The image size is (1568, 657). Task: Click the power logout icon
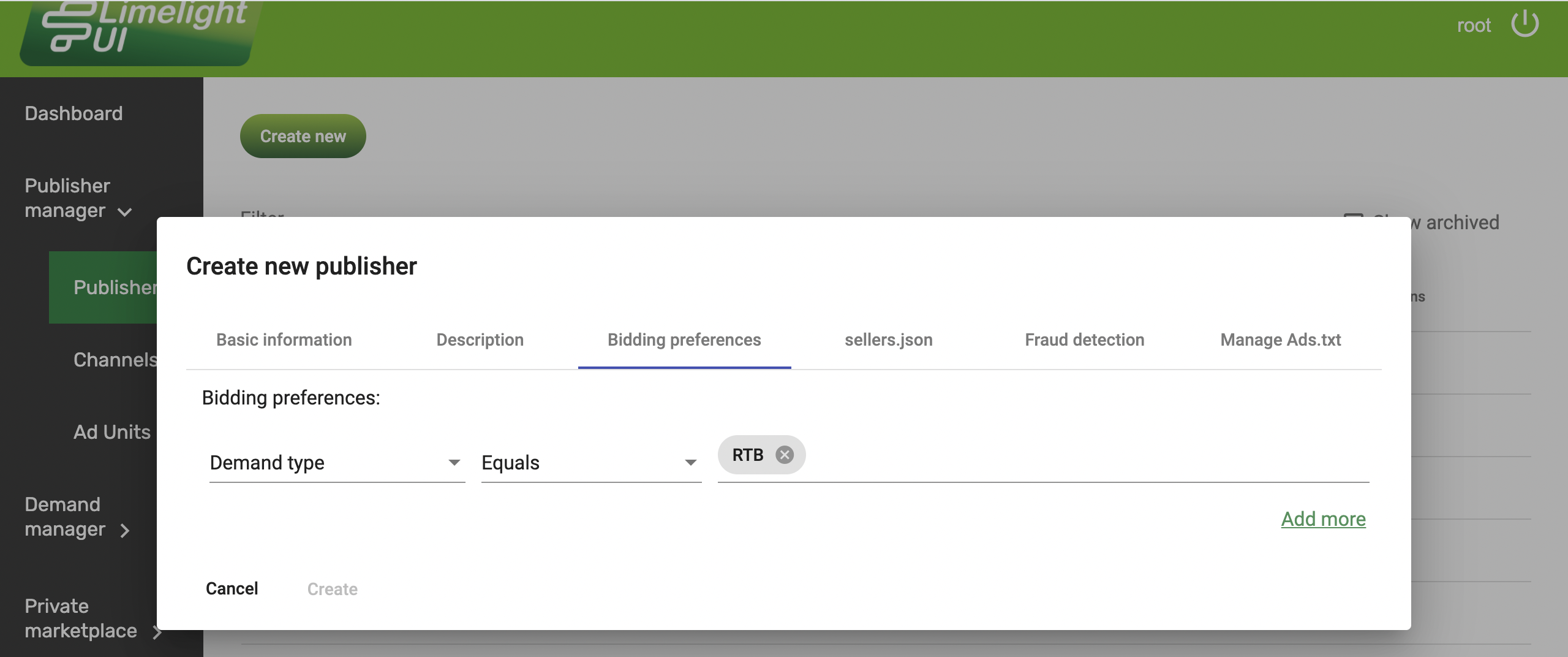1525,25
